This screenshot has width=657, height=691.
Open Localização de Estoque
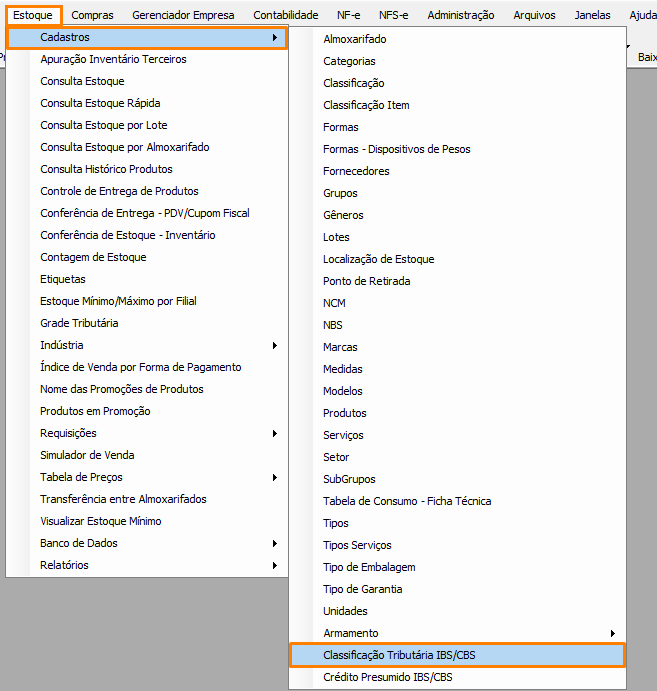pos(457,260)
